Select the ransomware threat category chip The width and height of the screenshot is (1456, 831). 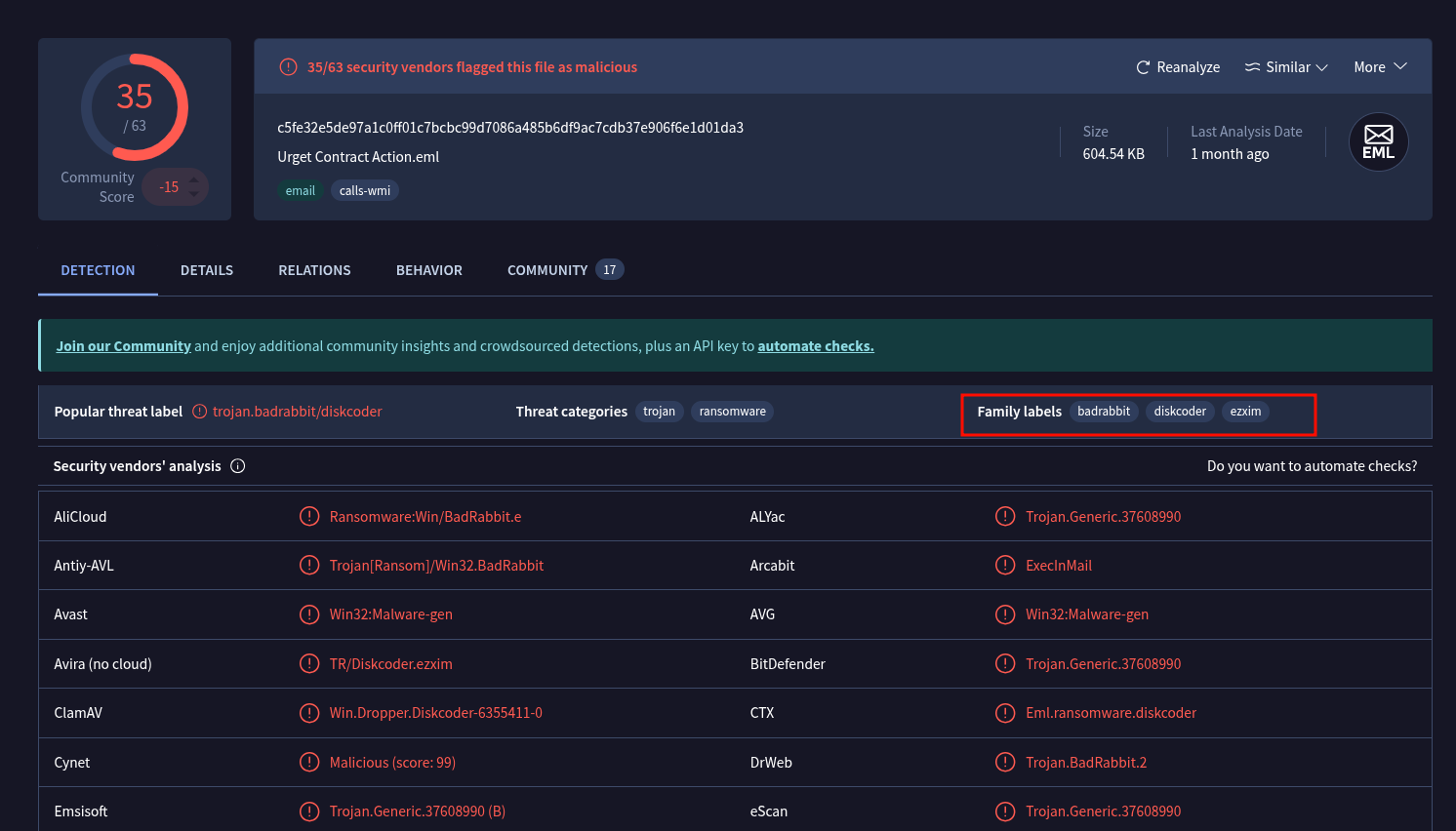pyautogui.click(x=733, y=412)
